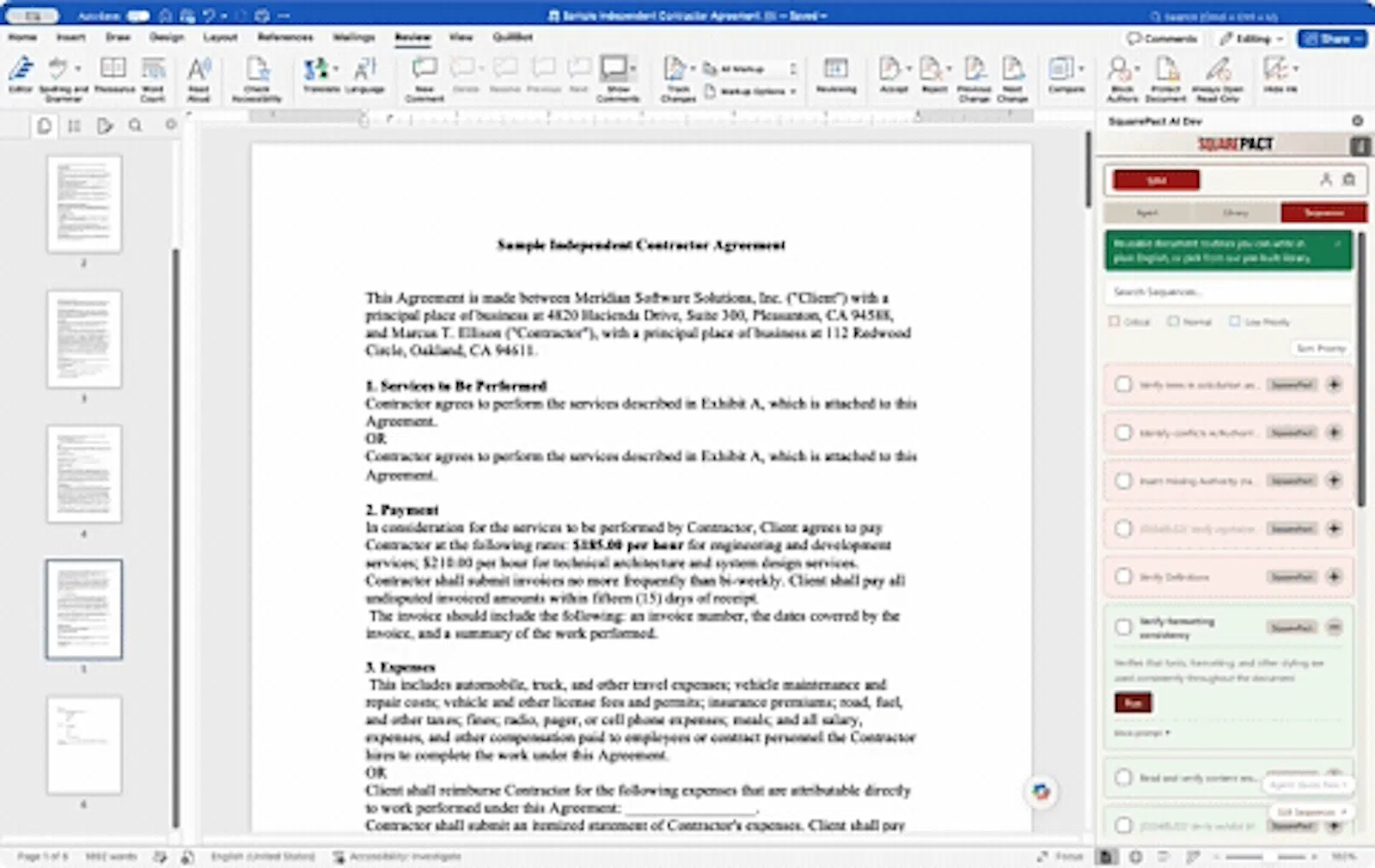This screenshot has height=868, width=1375.
Task: Check the Low Priority filter
Action: coord(1235,321)
